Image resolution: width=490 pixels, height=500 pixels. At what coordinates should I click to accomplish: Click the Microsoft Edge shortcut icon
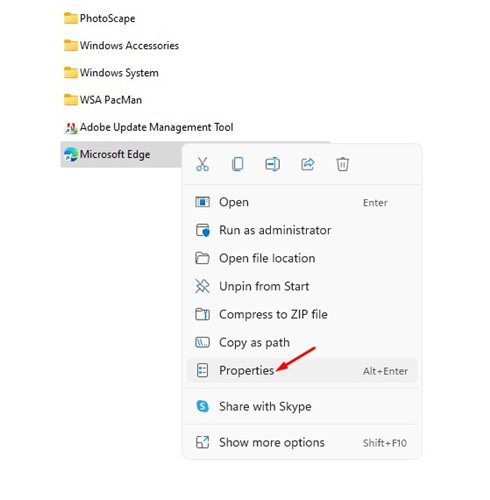pos(71,155)
